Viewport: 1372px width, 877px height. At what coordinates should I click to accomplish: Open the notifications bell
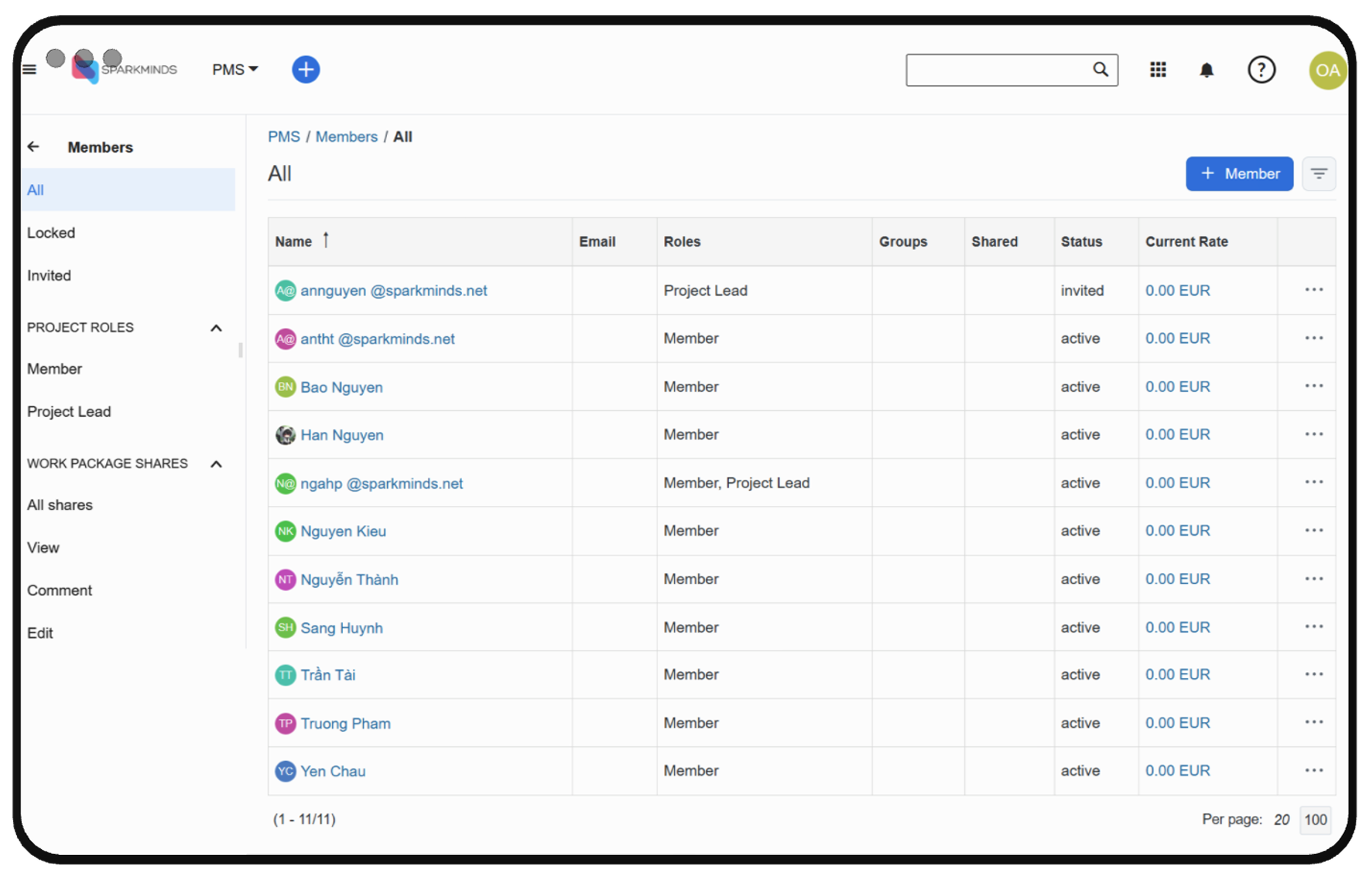(x=1206, y=70)
